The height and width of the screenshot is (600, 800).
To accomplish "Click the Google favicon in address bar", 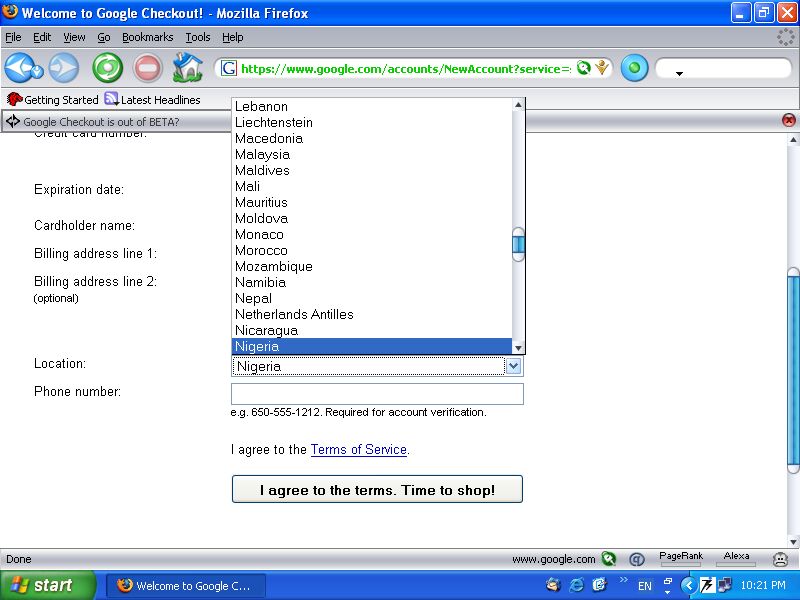I will click(x=229, y=68).
